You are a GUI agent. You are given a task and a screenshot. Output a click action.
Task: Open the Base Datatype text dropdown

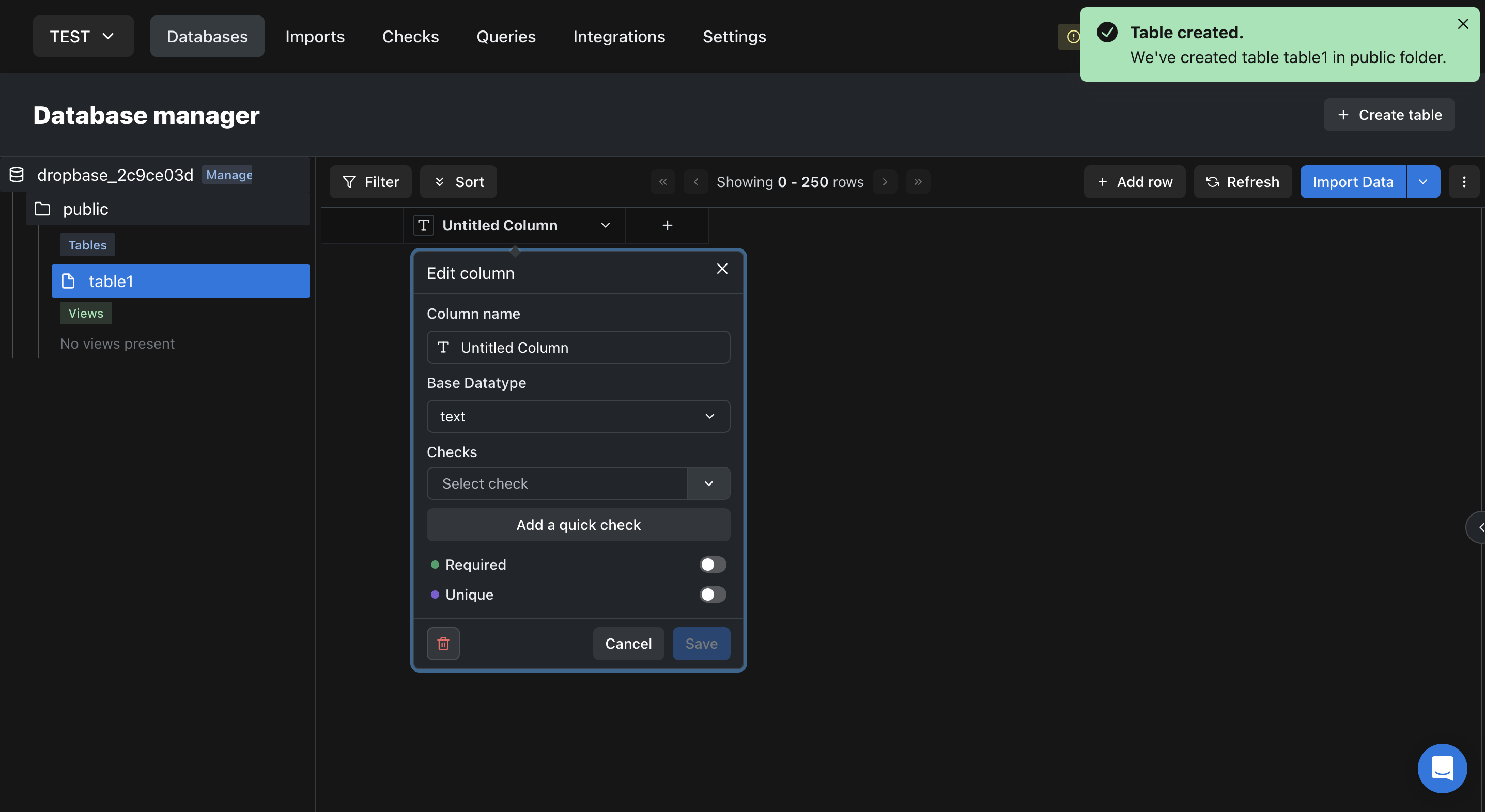pos(578,416)
